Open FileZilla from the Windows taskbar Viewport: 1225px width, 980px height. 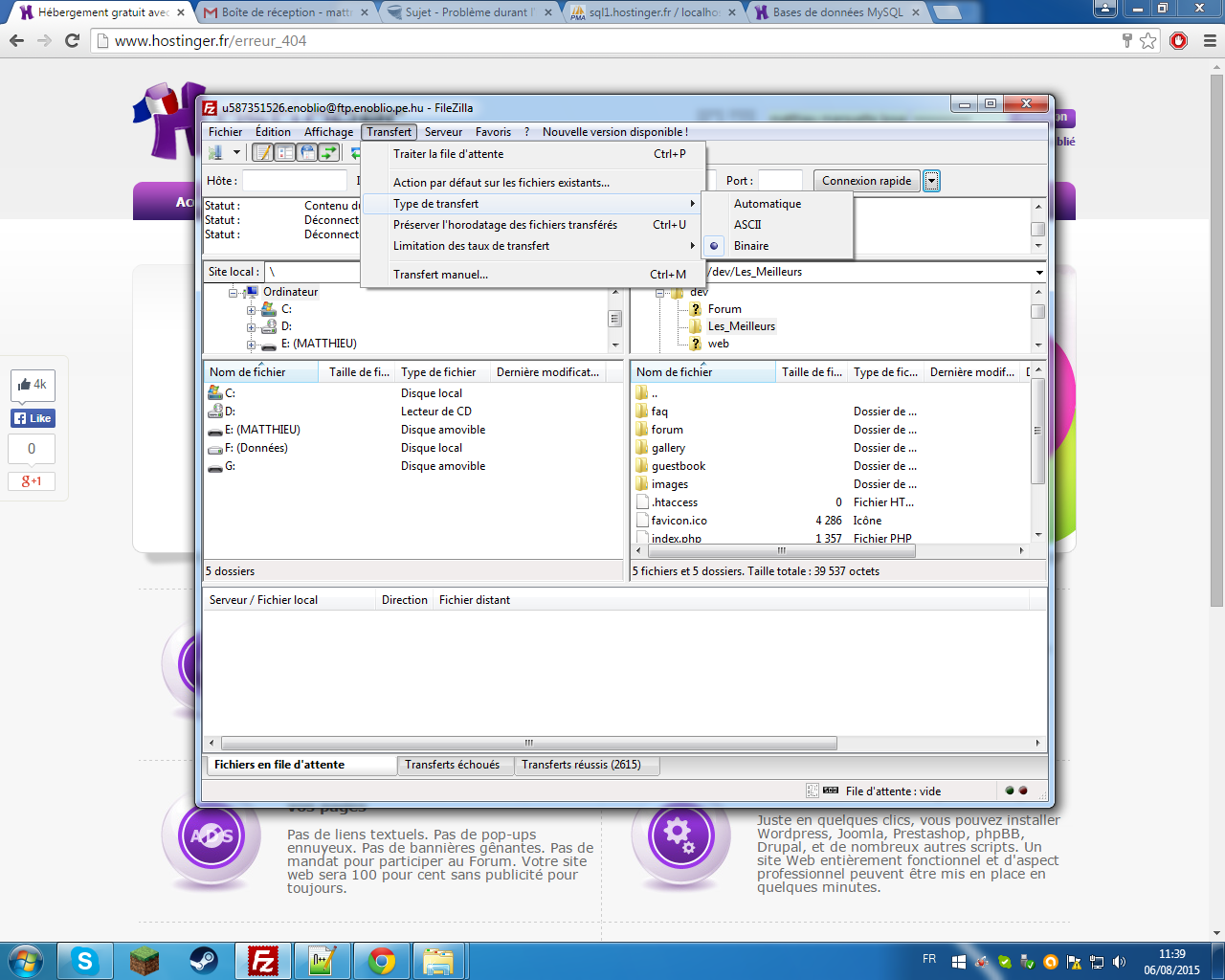point(263,961)
